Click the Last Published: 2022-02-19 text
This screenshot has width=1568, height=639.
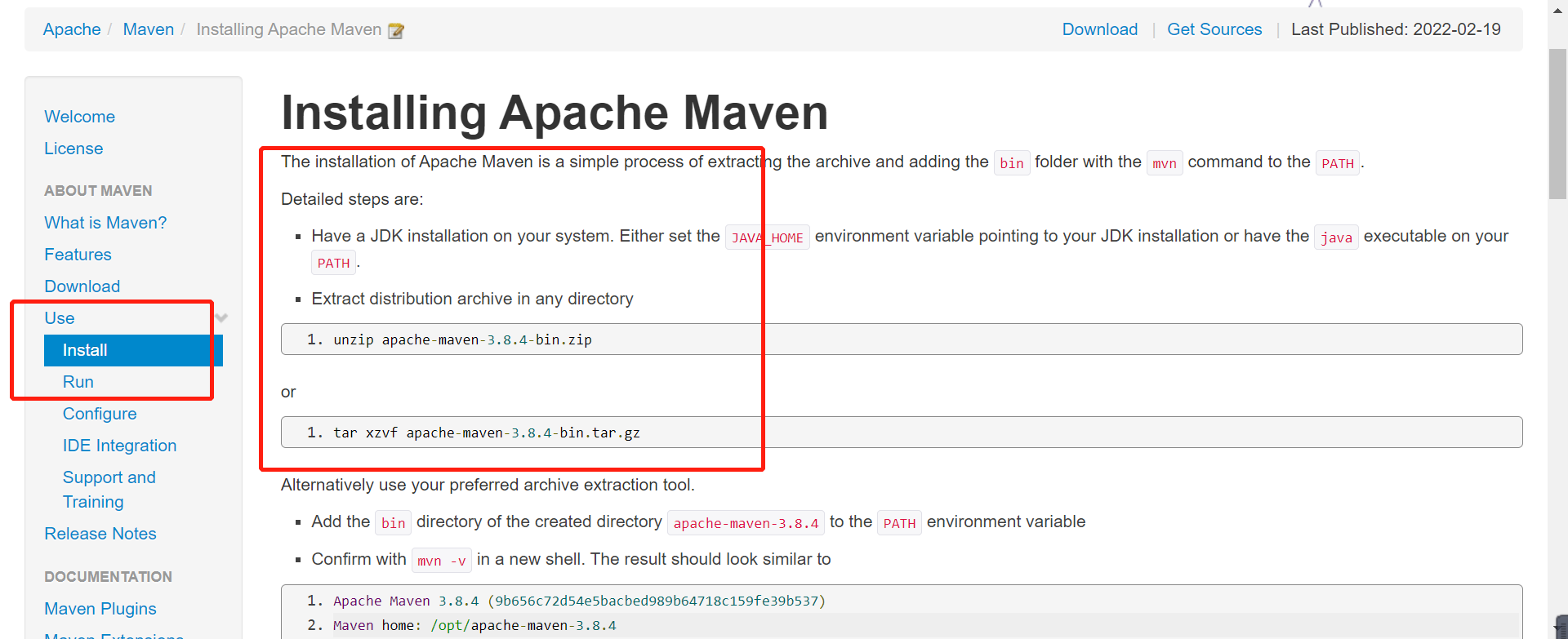[x=1396, y=29]
